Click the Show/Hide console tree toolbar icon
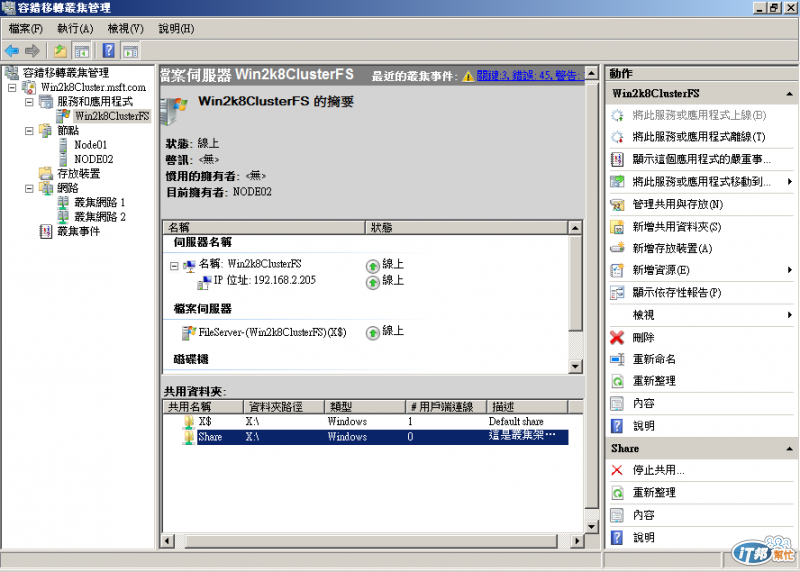Screen dimensions: 800x572 pos(82,51)
